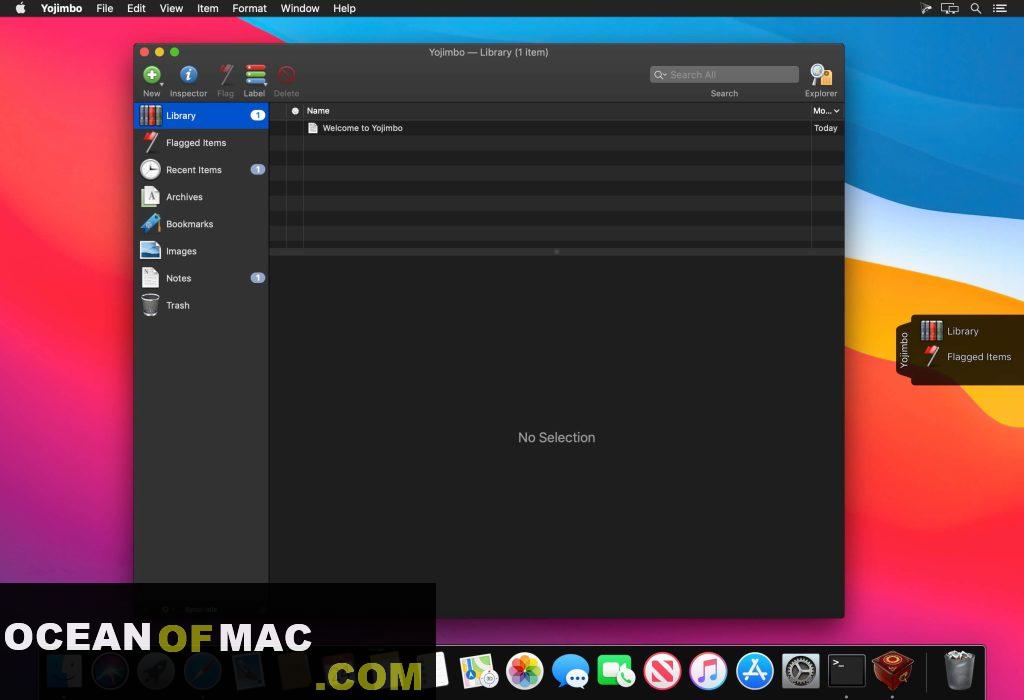The width and height of the screenshot is (1024, 700).
Task: Click the Spotlight search icon in menu bar
Action: [976, 8]
